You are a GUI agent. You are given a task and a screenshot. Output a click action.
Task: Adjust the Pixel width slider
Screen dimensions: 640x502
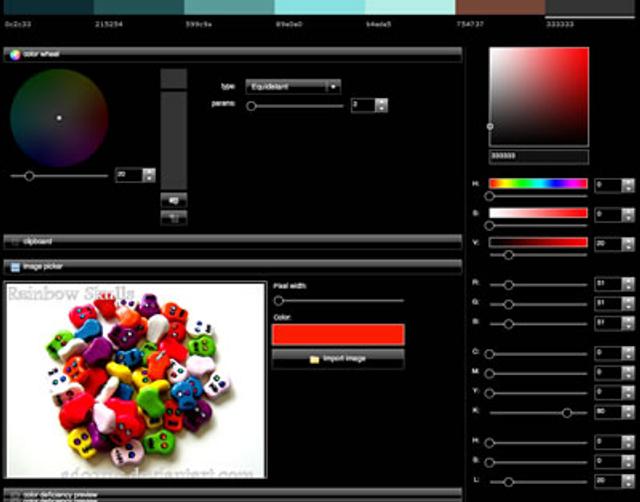pos(279,301)
